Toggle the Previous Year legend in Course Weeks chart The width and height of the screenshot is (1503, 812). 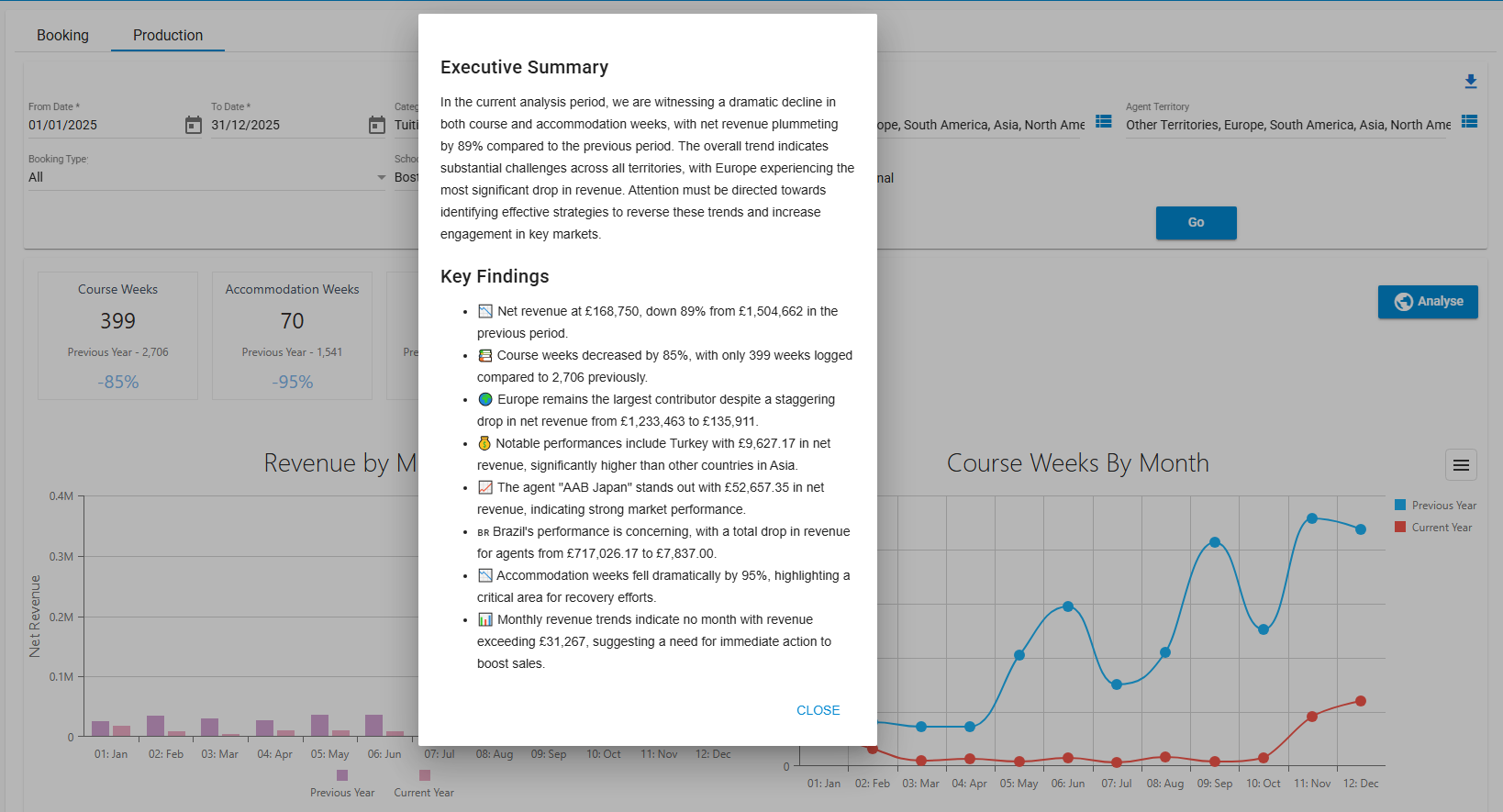click(x=1435, y=506)
